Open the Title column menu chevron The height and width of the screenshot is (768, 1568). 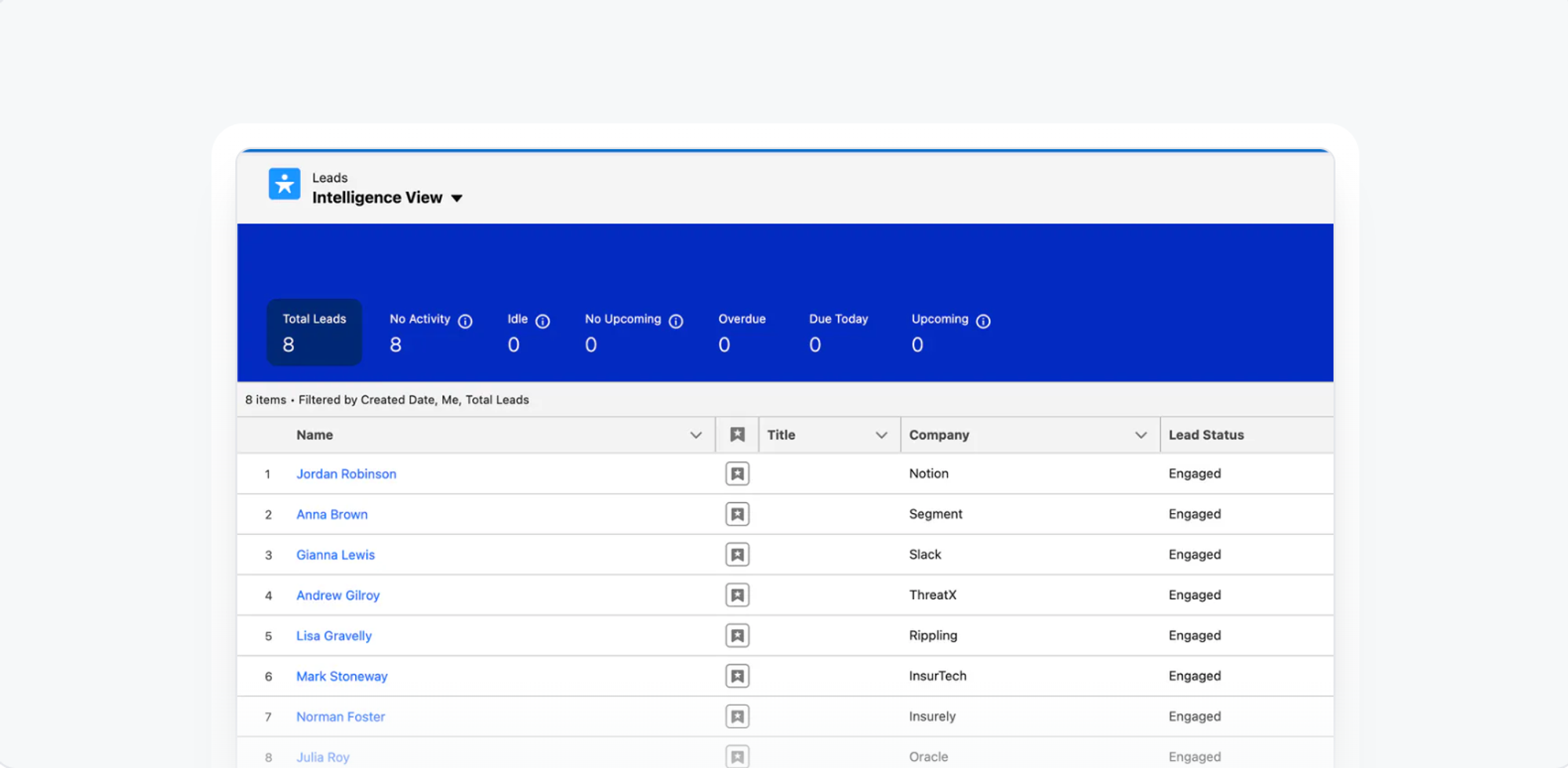pyautogui.click(x=881, y=435)
